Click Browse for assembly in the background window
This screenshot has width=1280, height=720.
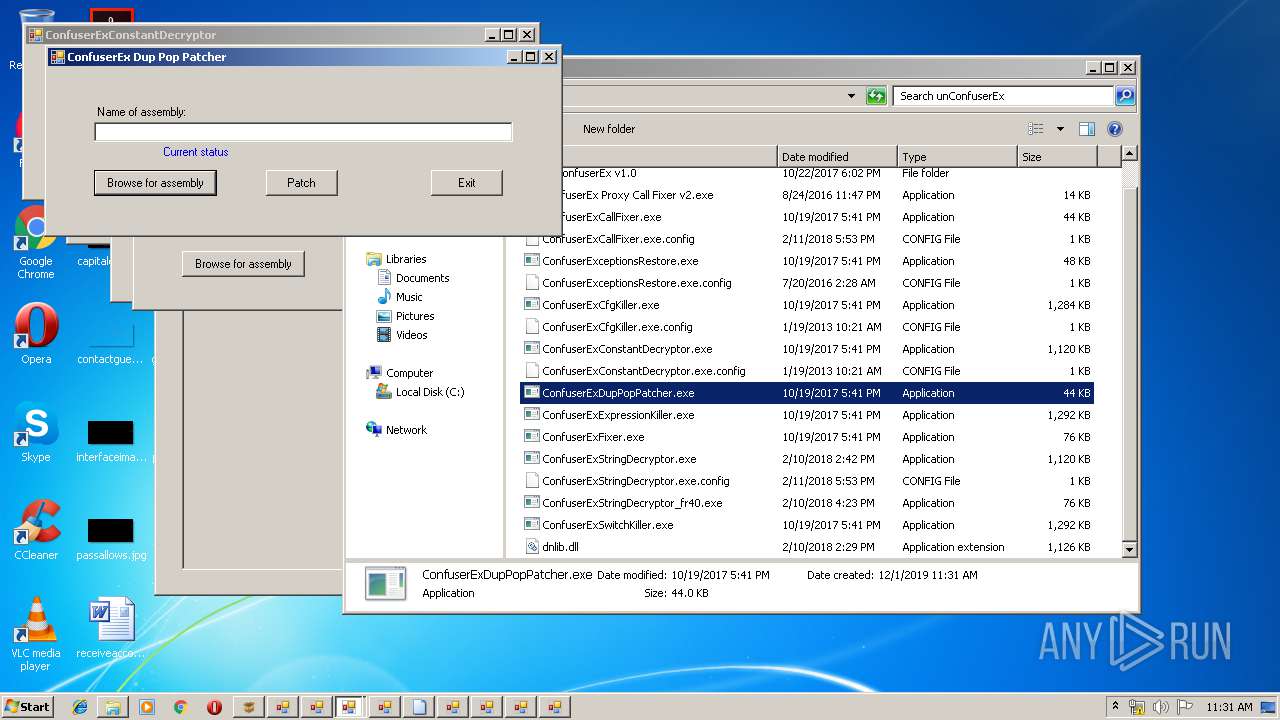243,264
